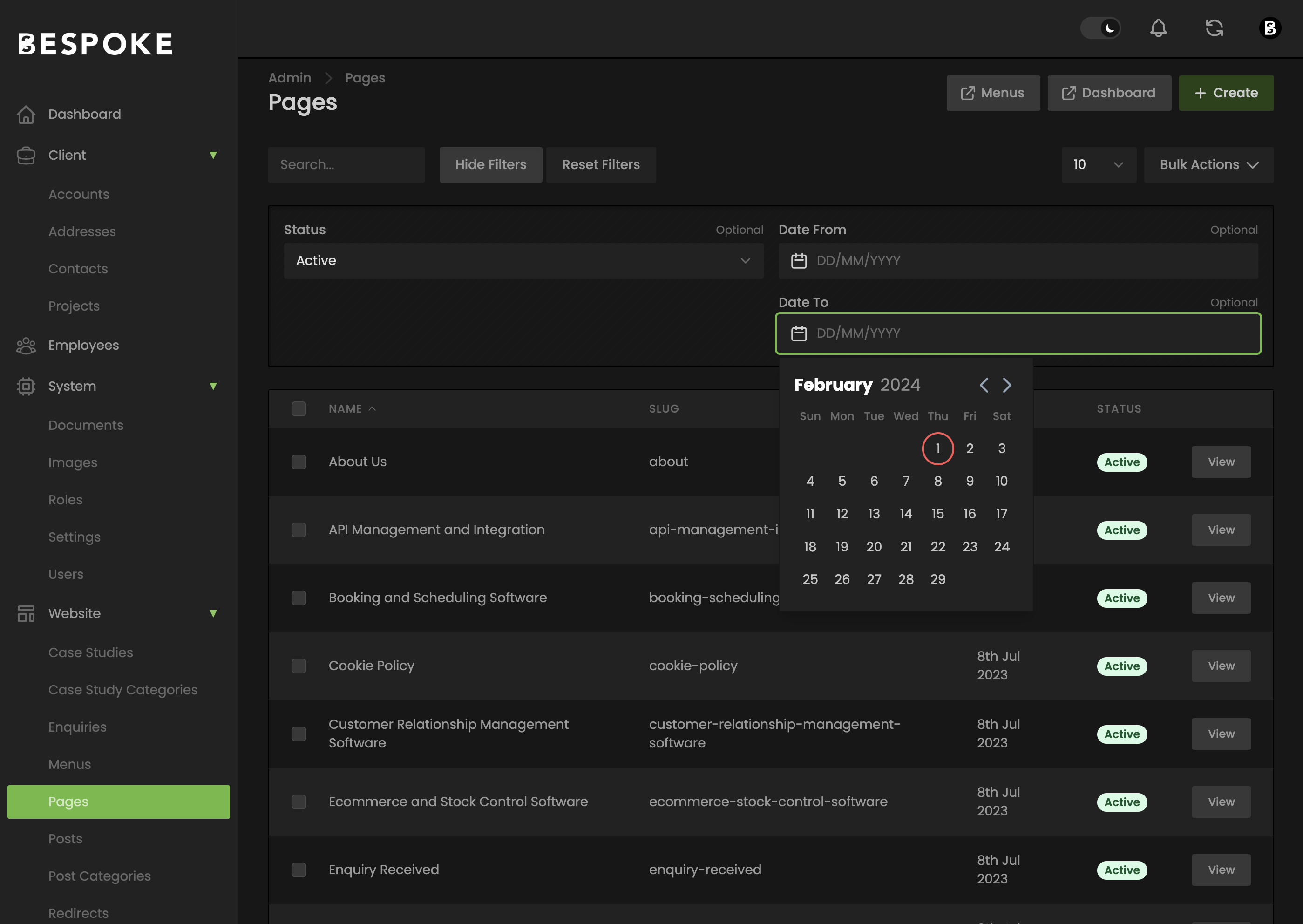Open Accounts in the sidebar

(x=79, y=195)
